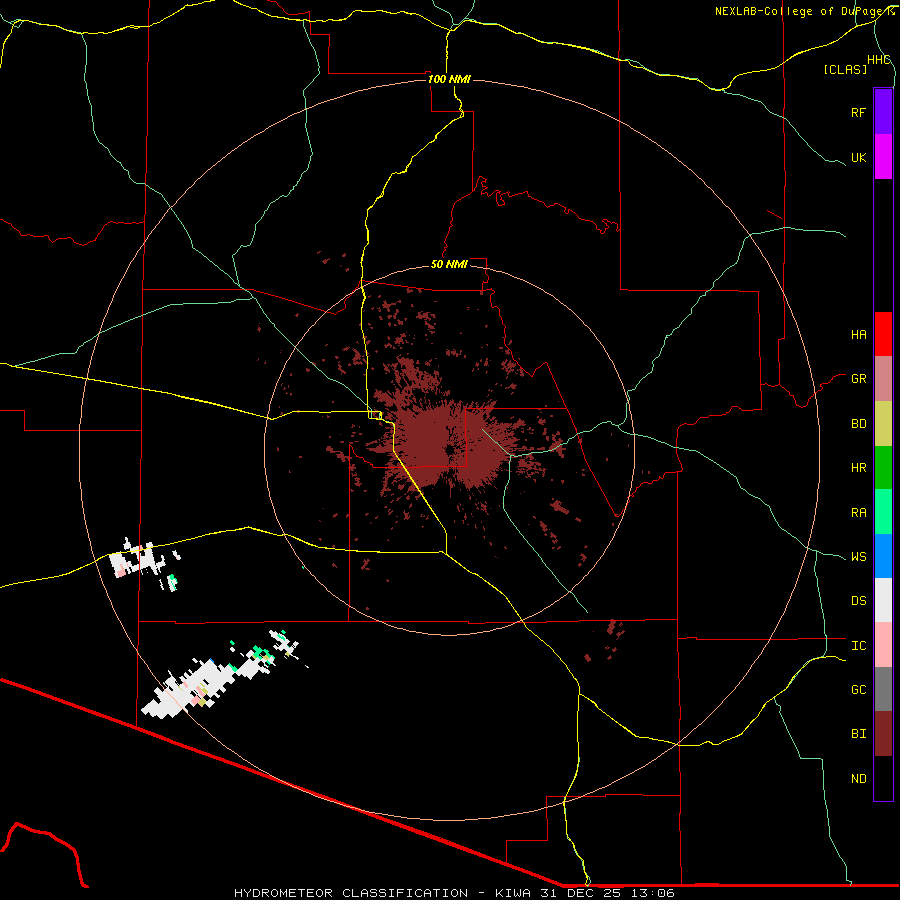Click the radar site center point
This screenshot has height=900, width=900.
(449, 449)
